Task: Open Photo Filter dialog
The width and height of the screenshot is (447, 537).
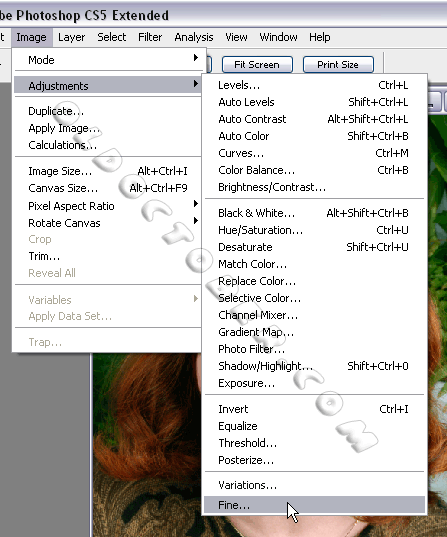Action: tap(314, 349)
